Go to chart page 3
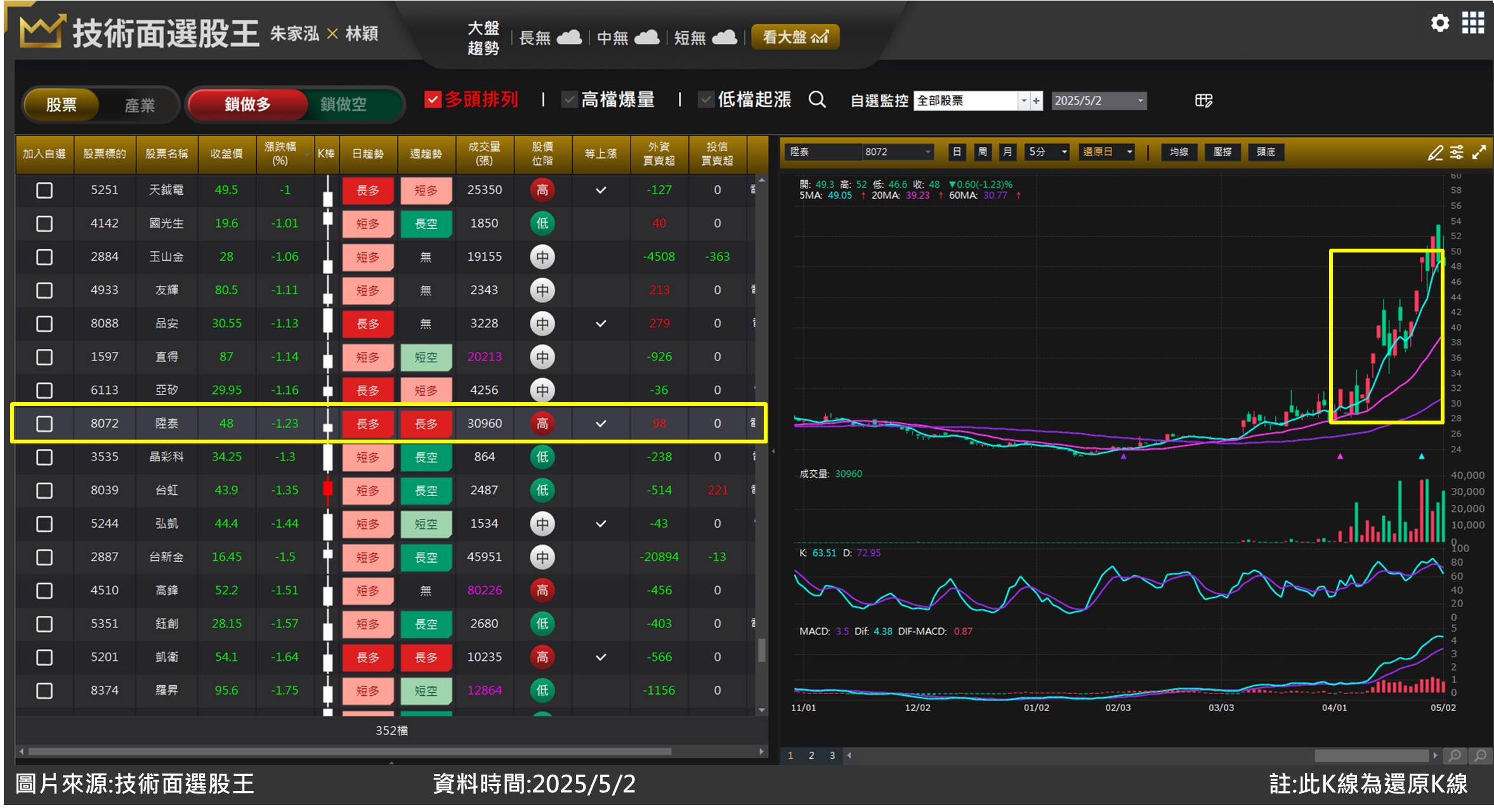 [832, 756]
